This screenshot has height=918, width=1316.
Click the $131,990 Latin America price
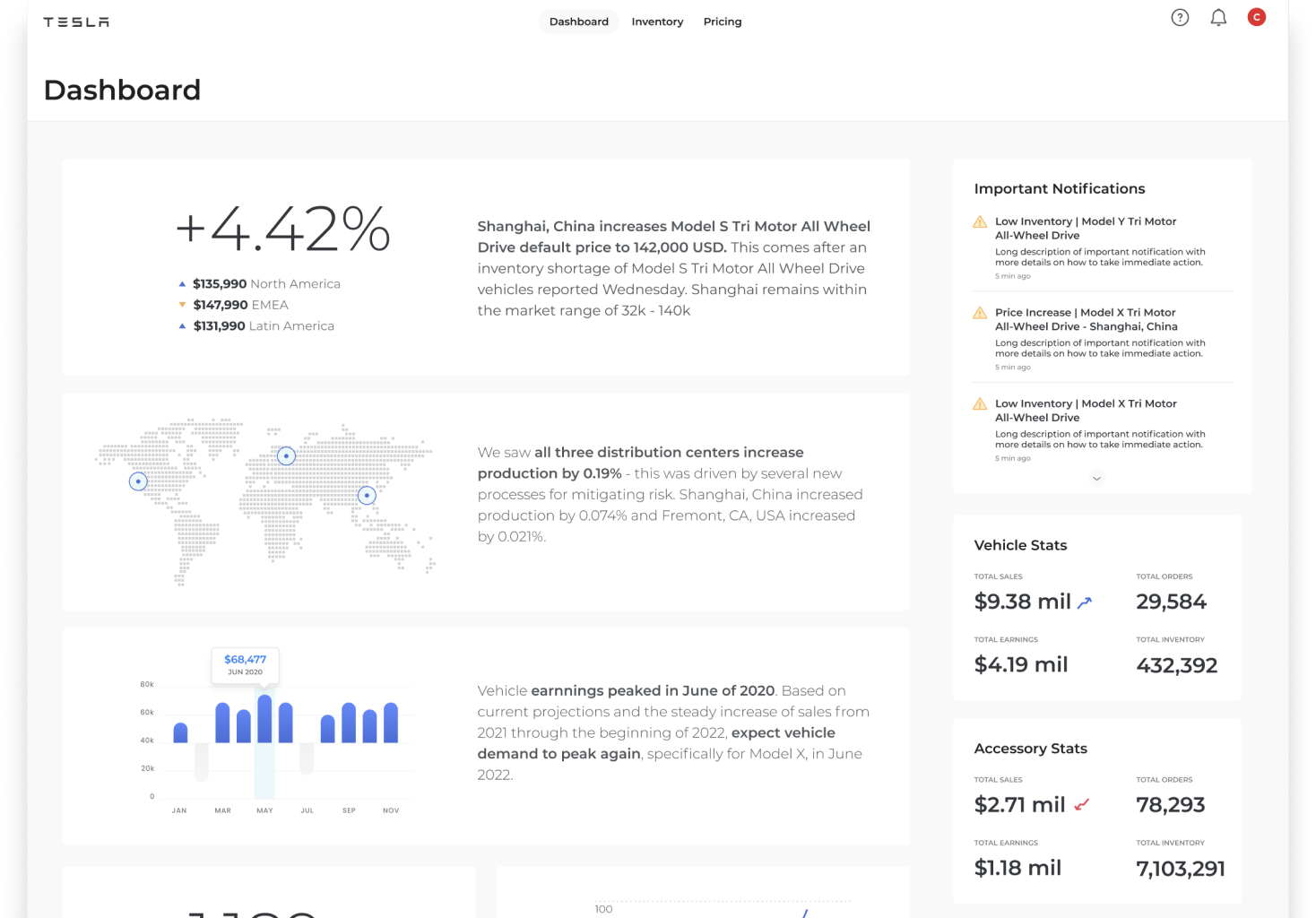(220, 326)
